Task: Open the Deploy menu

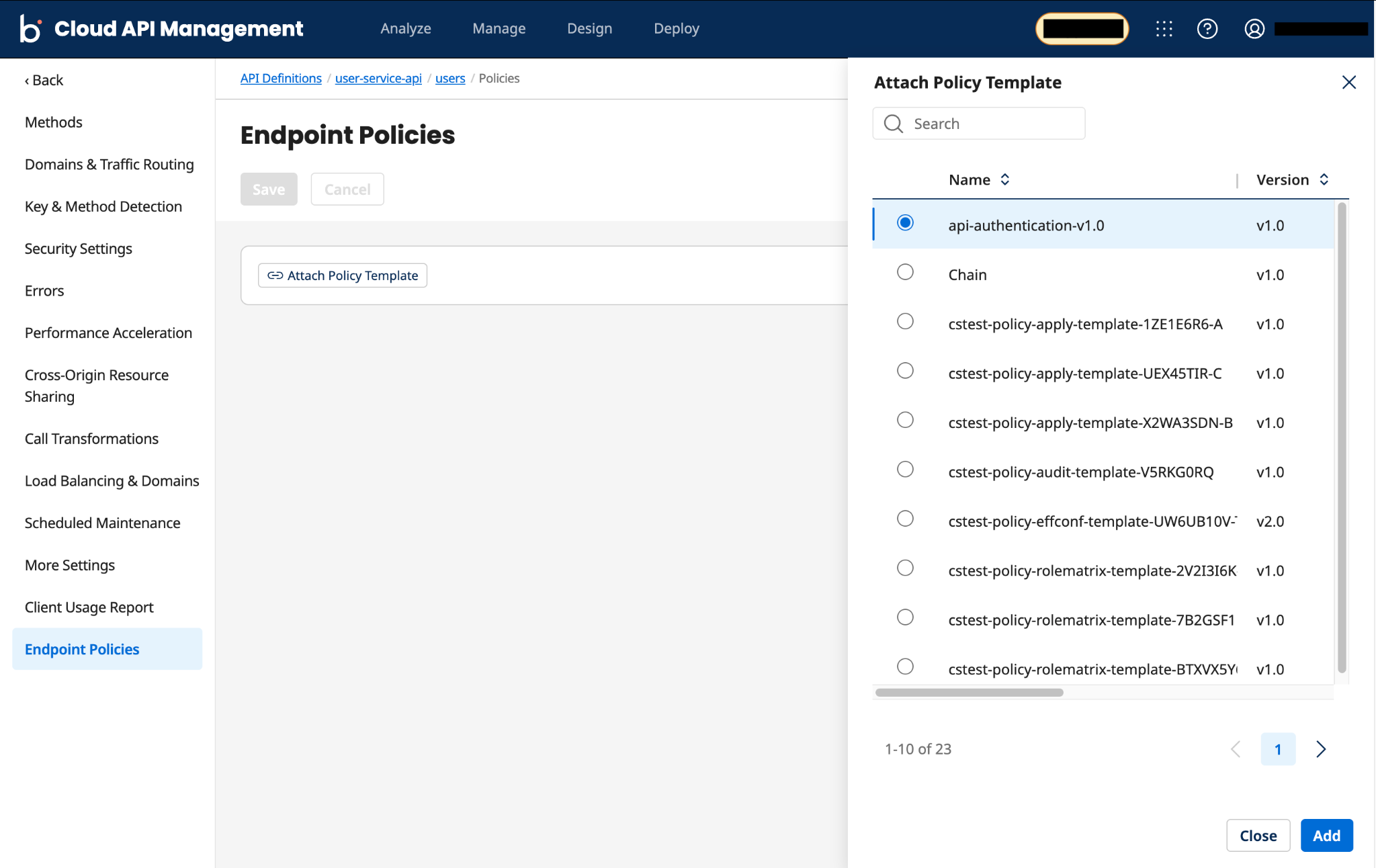Action: tap(677, 28)
